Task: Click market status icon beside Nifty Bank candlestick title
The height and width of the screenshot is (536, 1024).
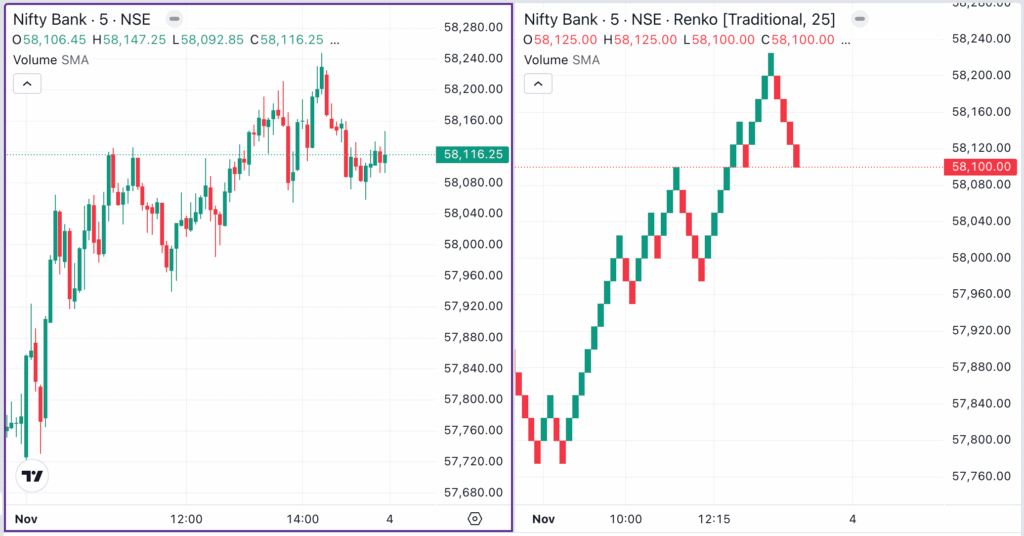Action: (174, 19)
